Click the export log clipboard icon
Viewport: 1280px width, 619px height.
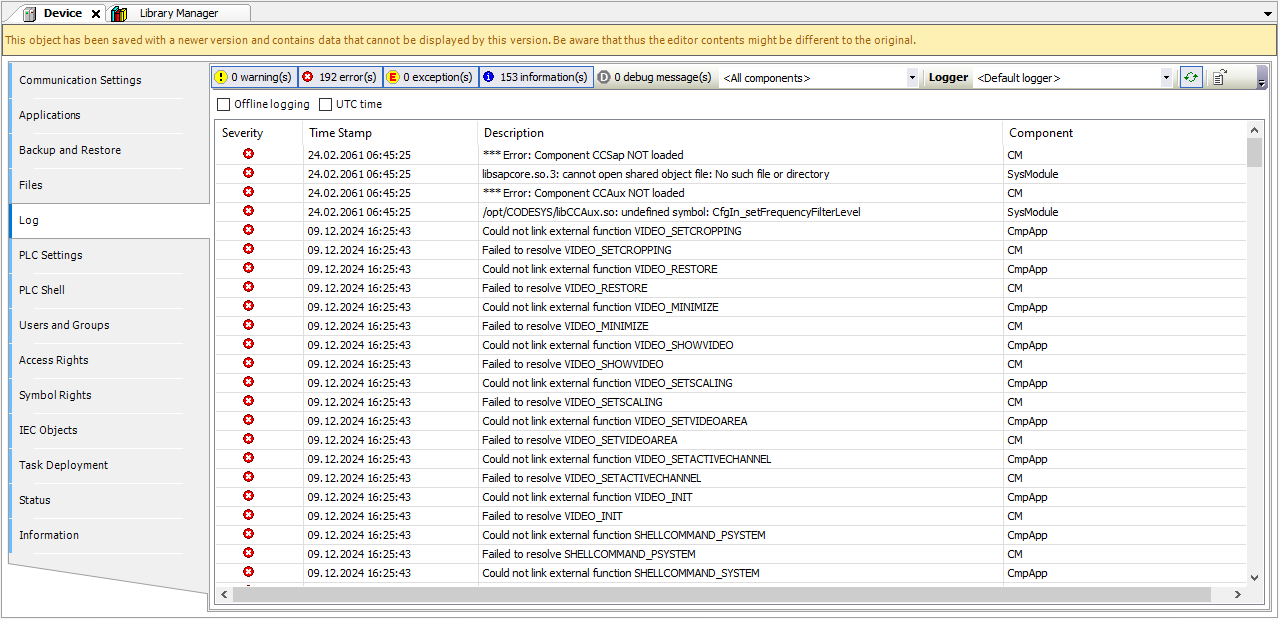(1220, 77)
